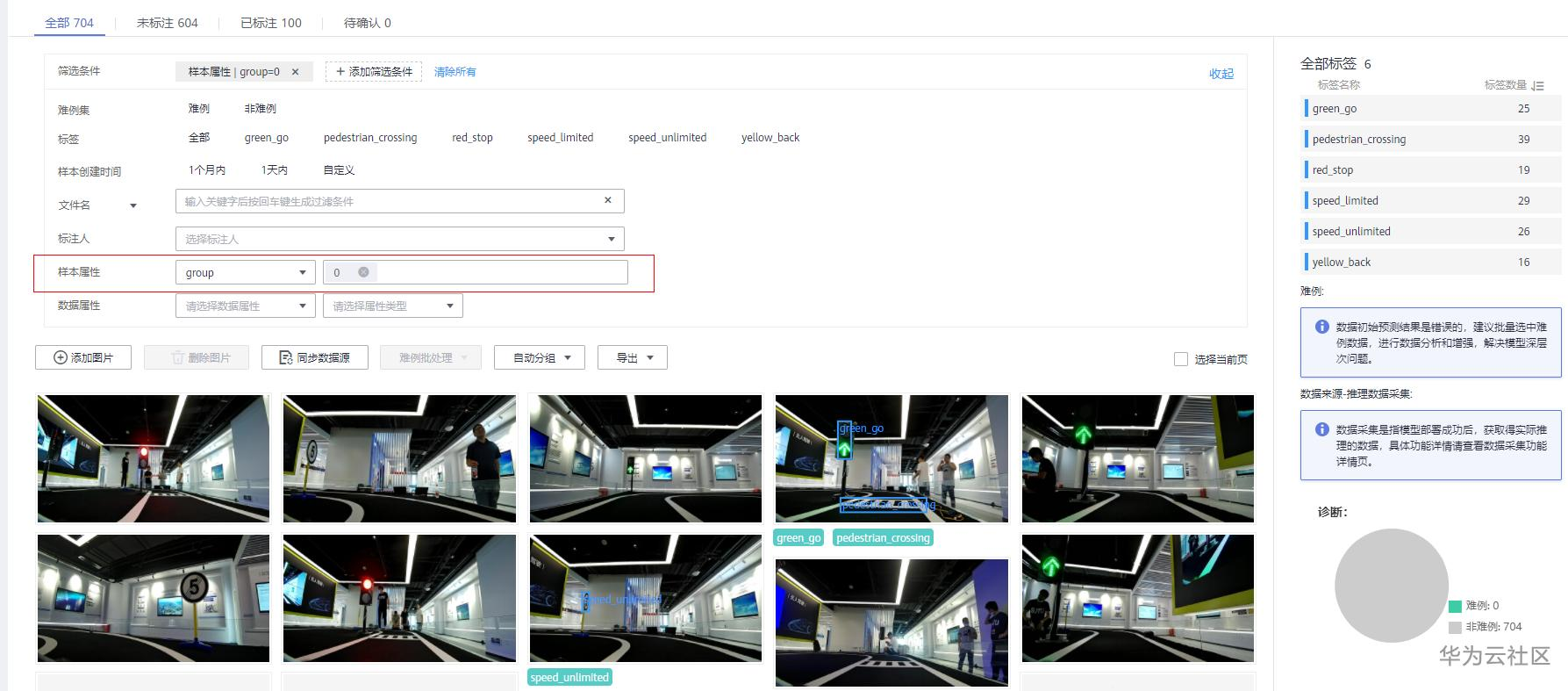Open the thumbnail annotated with green_go box
The width and height of the screenshot is (1568, 691).
pos(891,458)
